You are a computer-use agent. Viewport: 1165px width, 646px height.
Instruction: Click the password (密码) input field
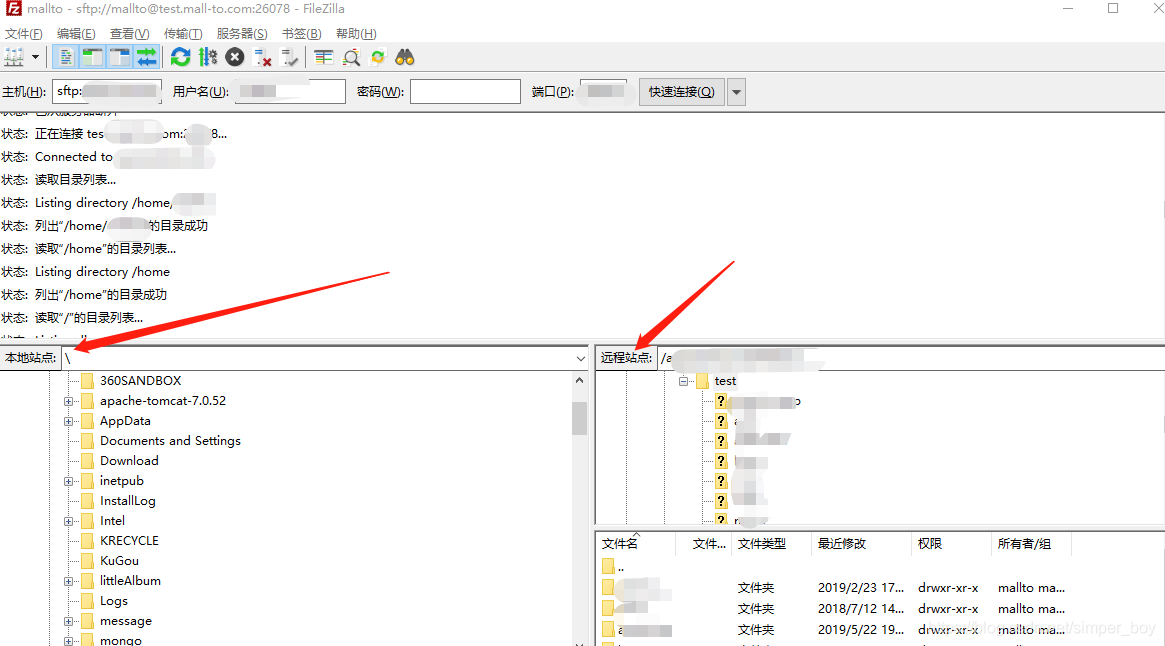465,91
